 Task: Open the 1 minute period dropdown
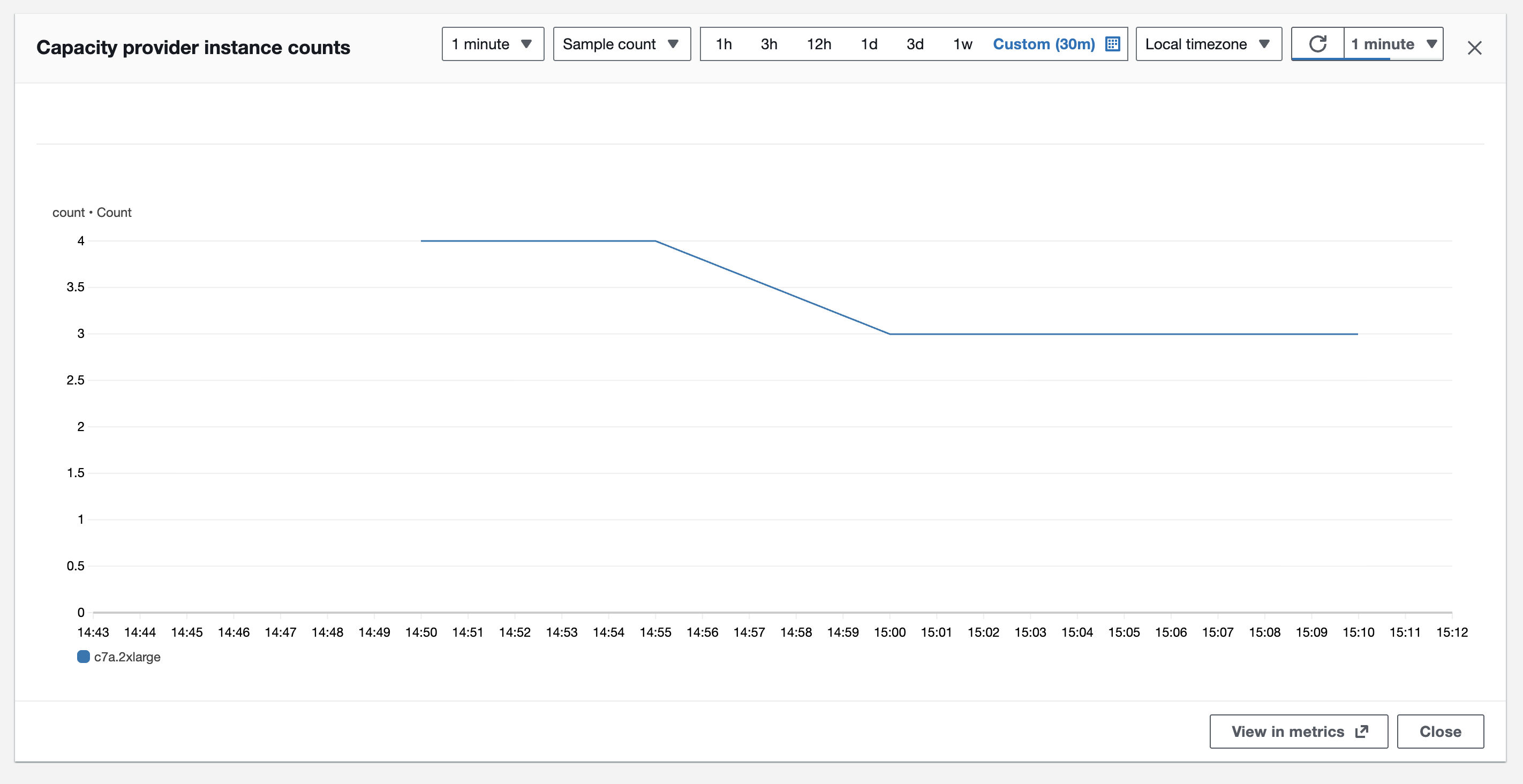click(493, 44)
